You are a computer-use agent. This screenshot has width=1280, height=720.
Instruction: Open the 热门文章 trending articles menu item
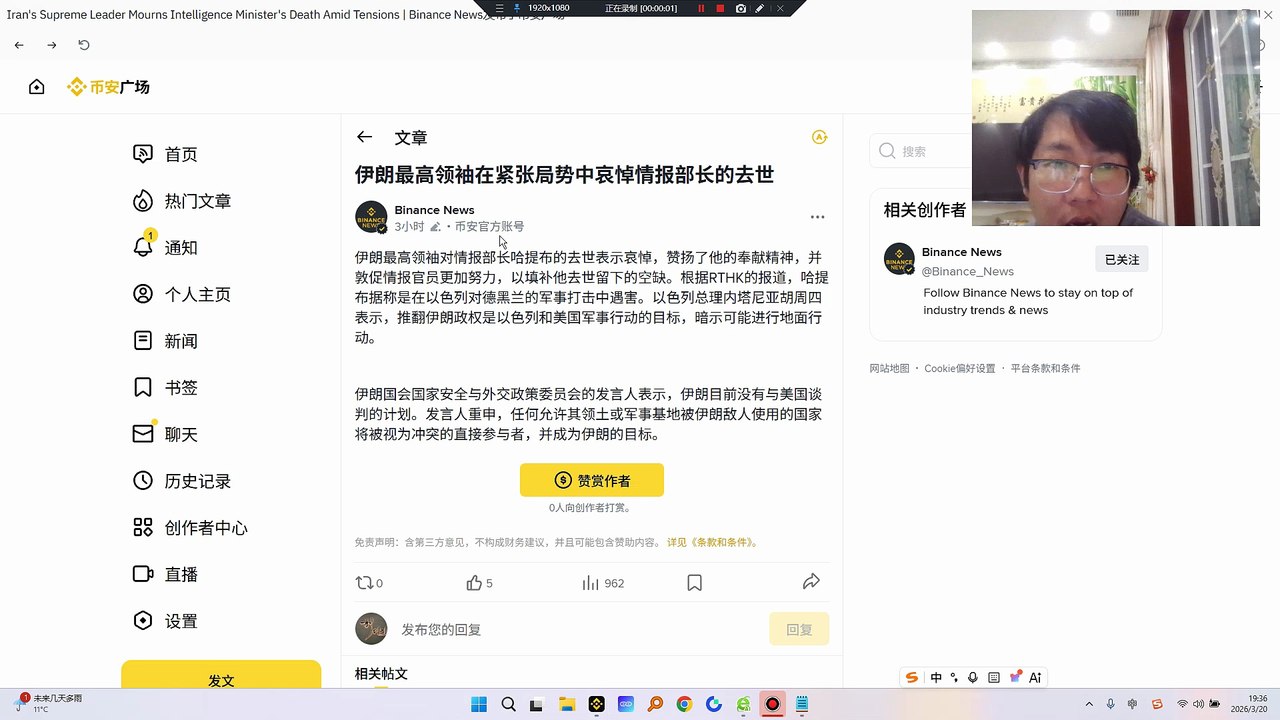pyautogui.click(x=182, y=201)
